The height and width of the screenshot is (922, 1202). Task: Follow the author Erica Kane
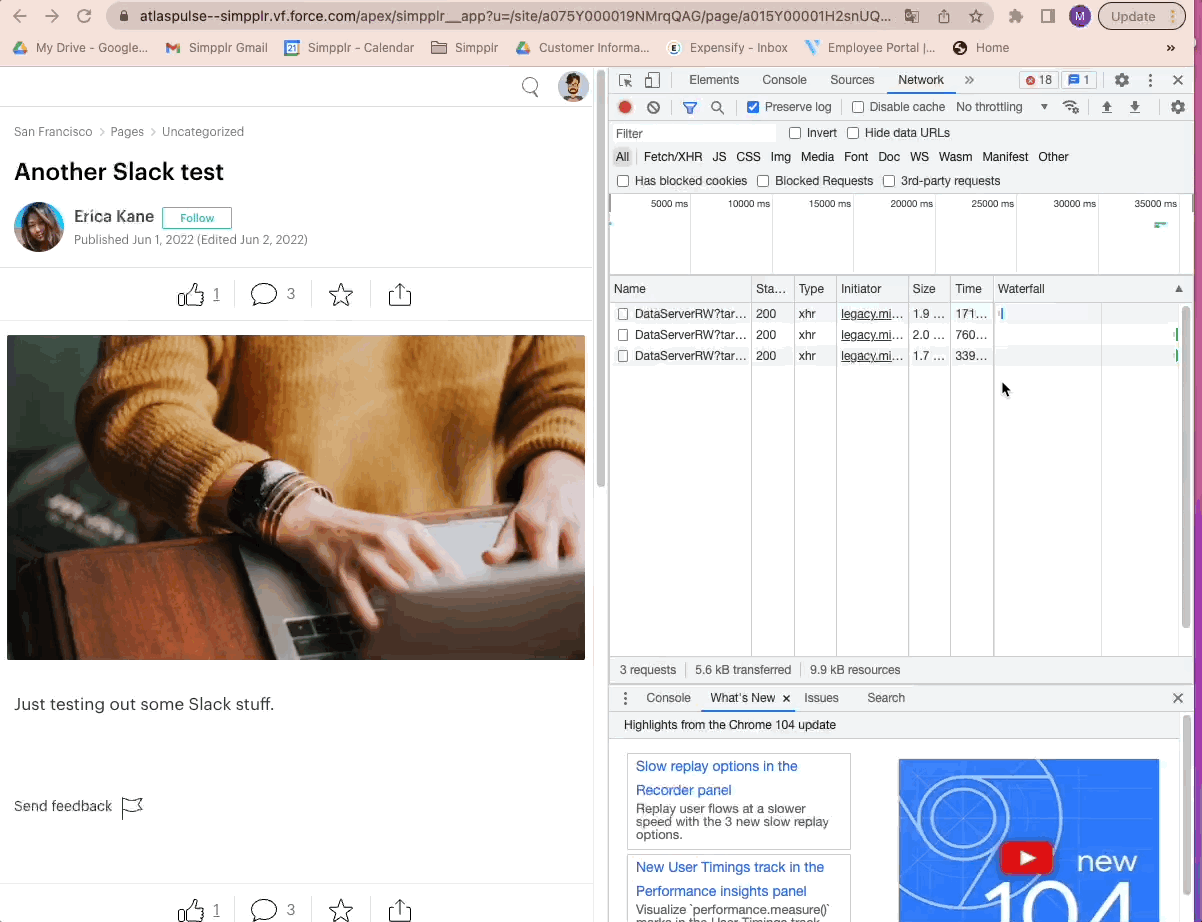[x=196, y=218]
